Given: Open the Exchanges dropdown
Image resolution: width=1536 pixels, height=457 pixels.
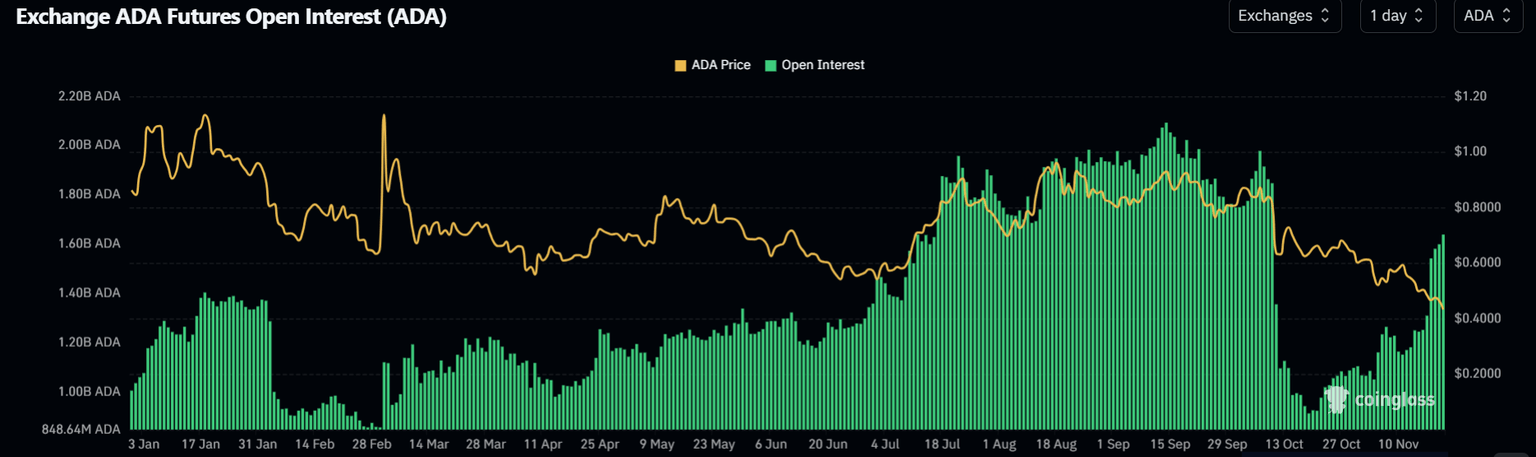Looking at the screenshot, I should pyautogui.click(x=1284, y=16).
